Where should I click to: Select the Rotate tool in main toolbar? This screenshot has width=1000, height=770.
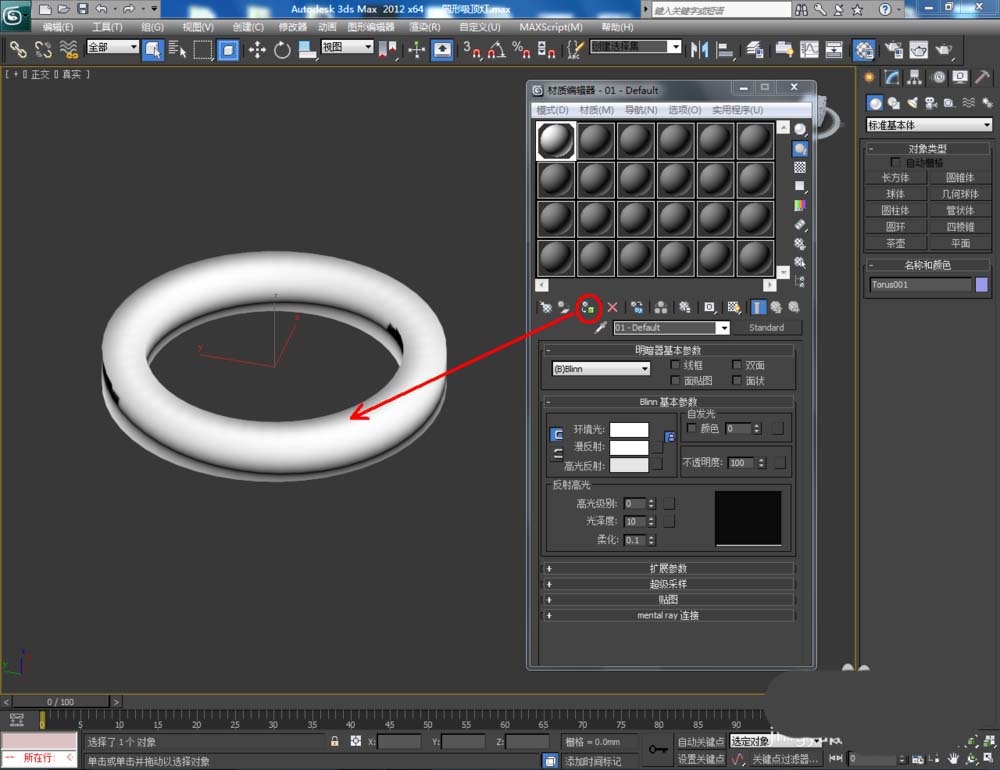coord(282,50)
